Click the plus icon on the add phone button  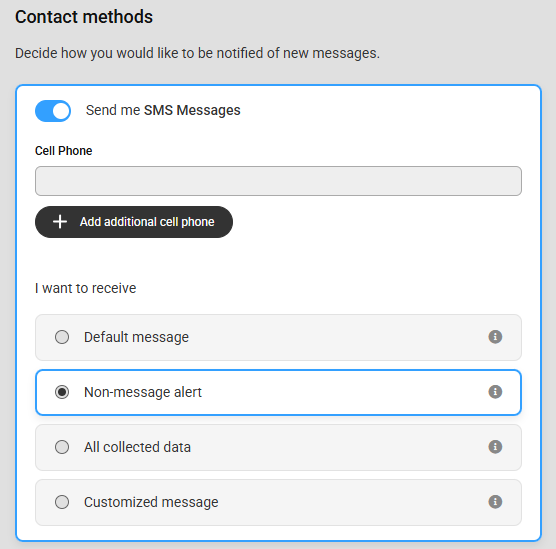point(60,222)
